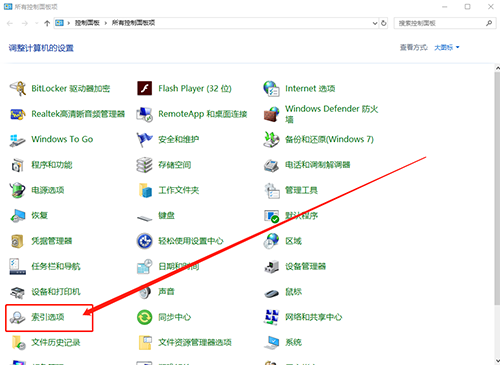Open the 设备管理器 icon
The height and width of the screenshot is (365, 500).
click(271, 266)
